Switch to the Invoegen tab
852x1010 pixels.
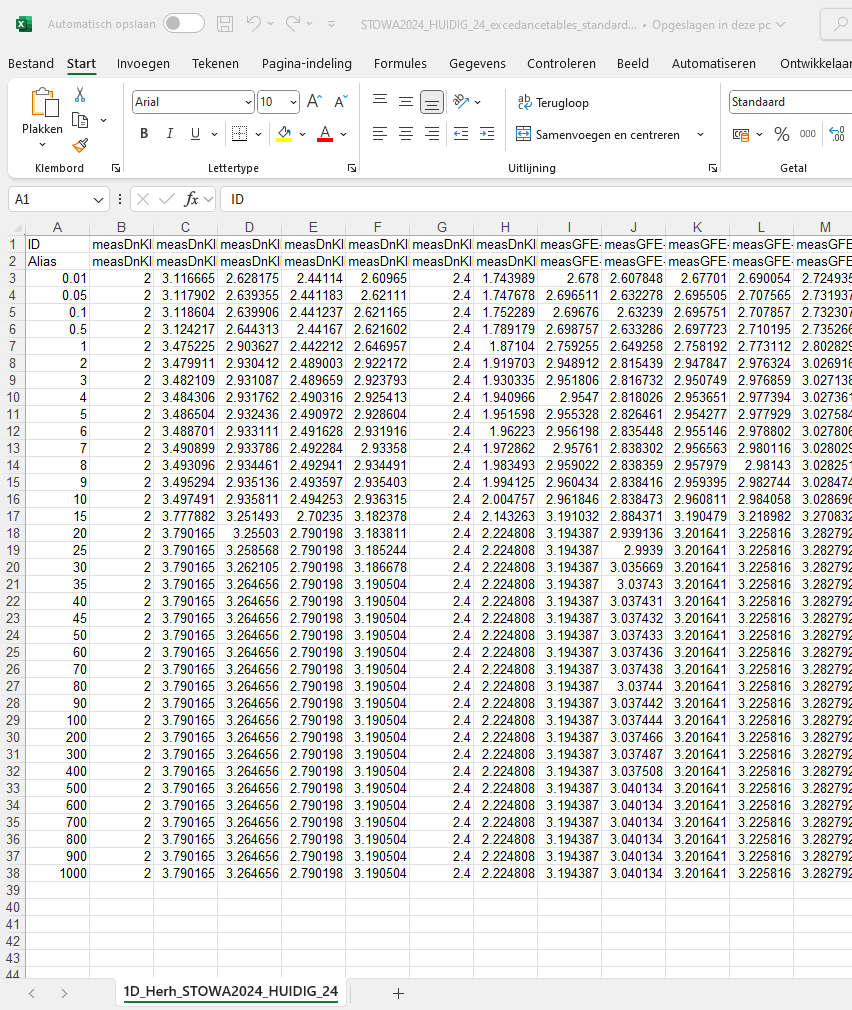coord(143,63)
